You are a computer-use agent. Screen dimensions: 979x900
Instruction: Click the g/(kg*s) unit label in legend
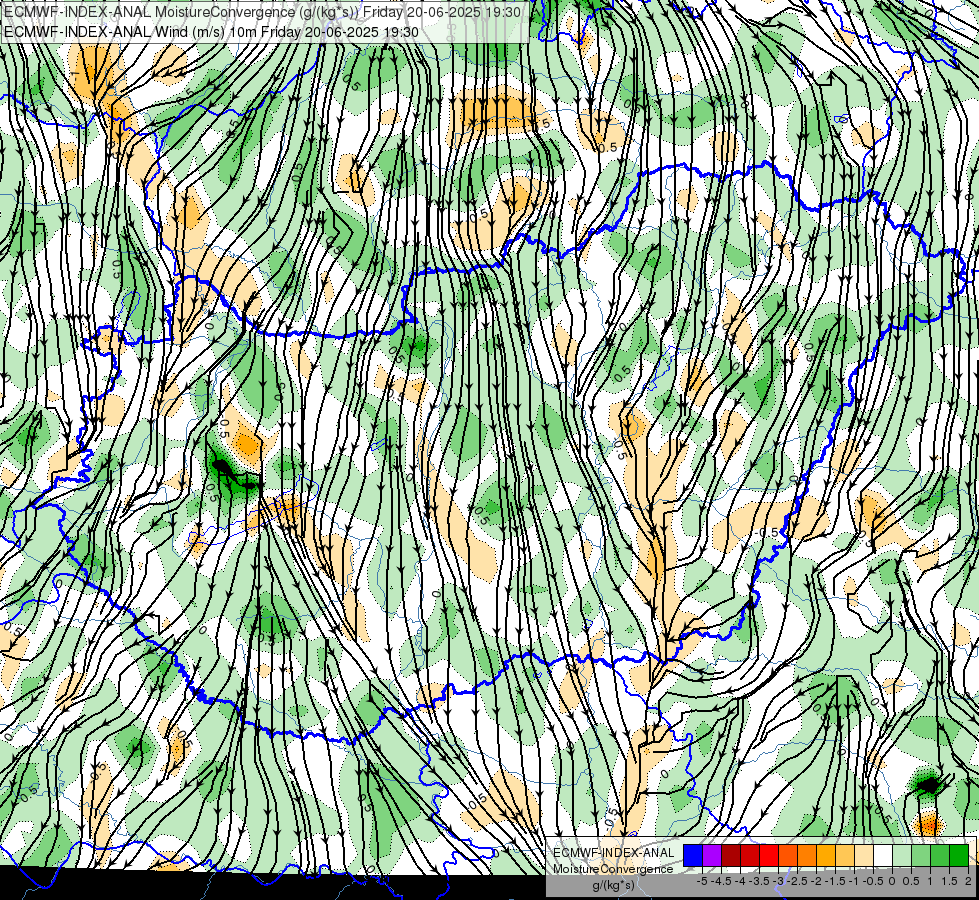tap(614, 886)
